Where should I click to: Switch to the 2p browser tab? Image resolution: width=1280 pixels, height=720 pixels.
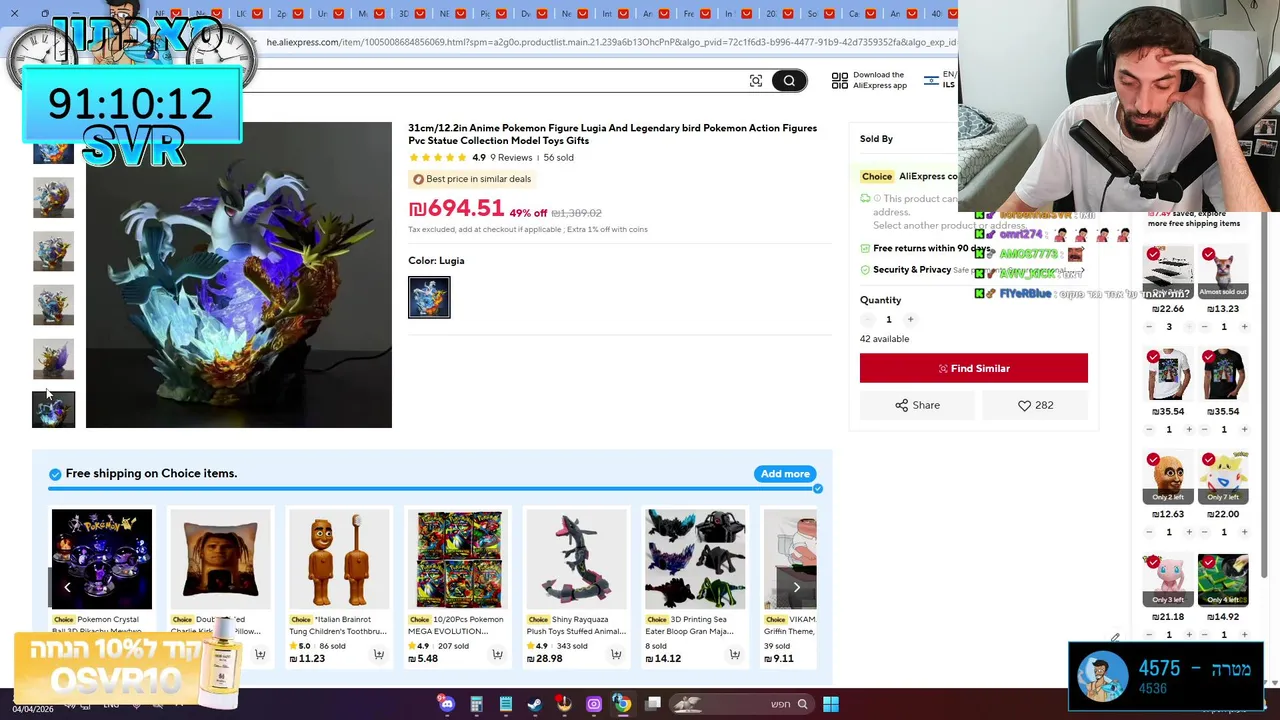tap(288, 14)
